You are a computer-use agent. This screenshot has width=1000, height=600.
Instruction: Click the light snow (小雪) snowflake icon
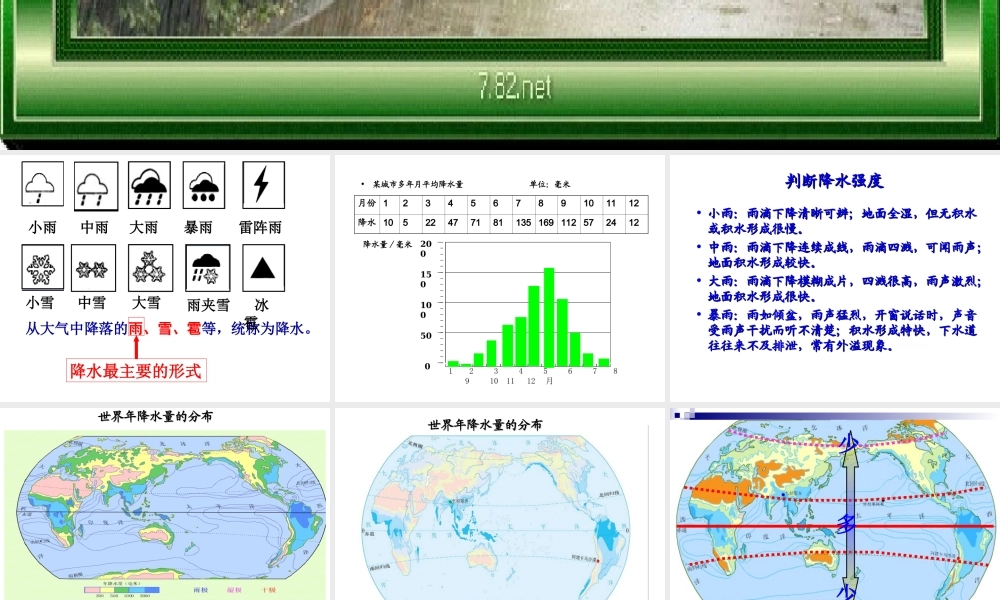(x=42, y=267)
